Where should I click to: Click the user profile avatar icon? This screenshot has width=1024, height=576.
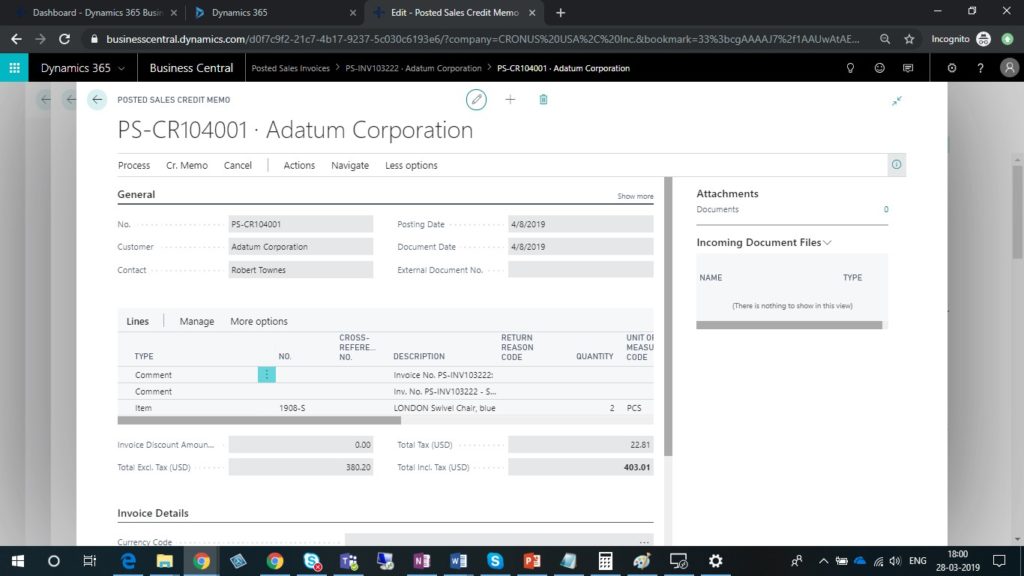click(x=1009, y=68)
